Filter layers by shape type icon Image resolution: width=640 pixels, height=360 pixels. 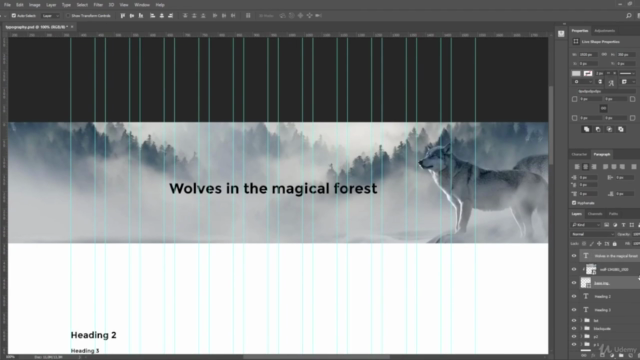[632, 225]
